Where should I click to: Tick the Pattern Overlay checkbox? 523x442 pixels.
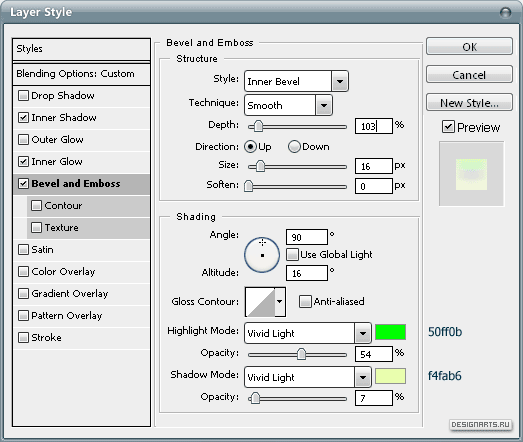(x=23, y=316)
